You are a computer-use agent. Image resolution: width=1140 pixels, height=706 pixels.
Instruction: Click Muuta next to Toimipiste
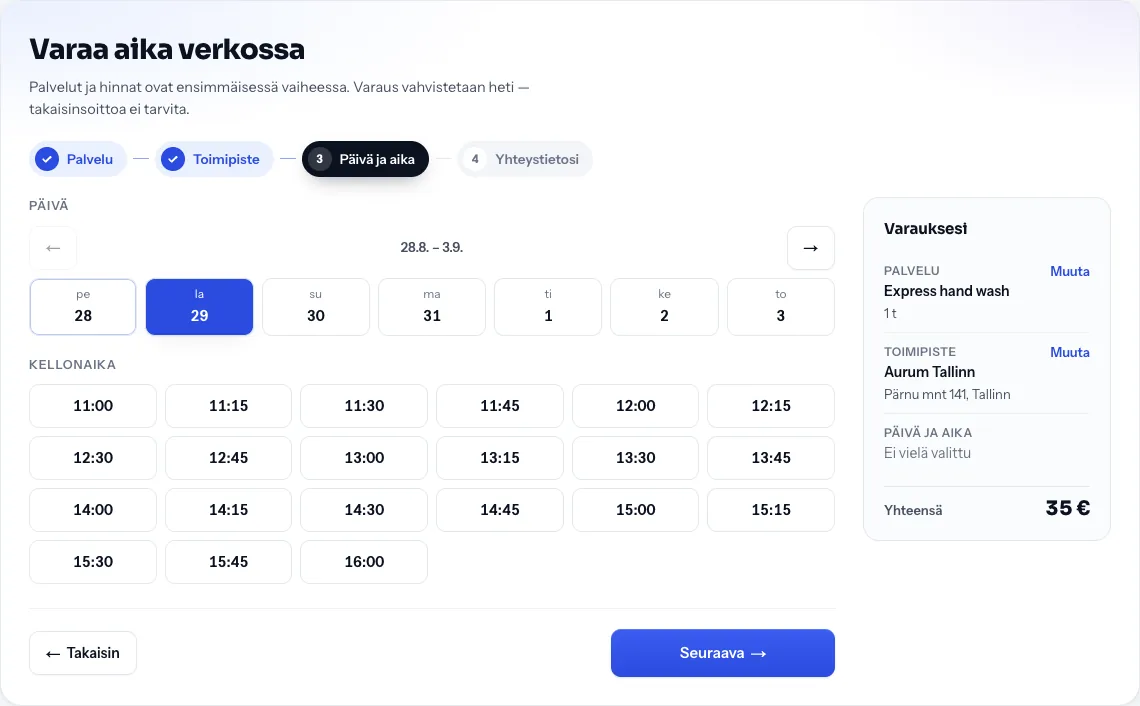coord(1069,352)
